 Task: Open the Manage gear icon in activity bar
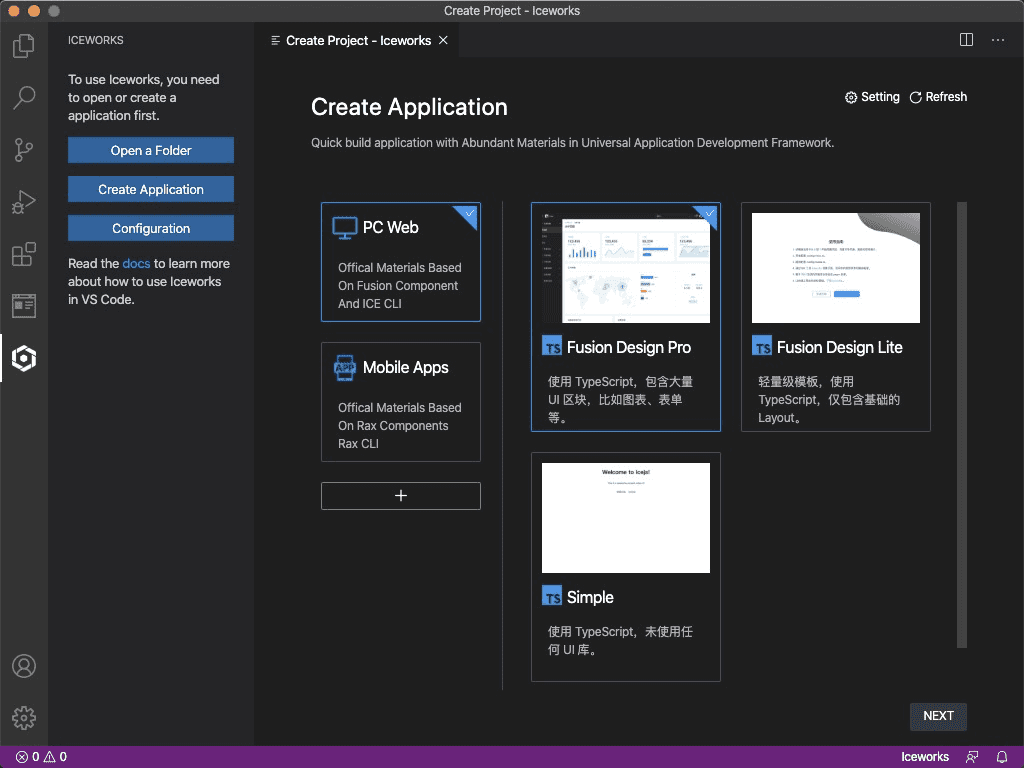click(x=24, y=718)
